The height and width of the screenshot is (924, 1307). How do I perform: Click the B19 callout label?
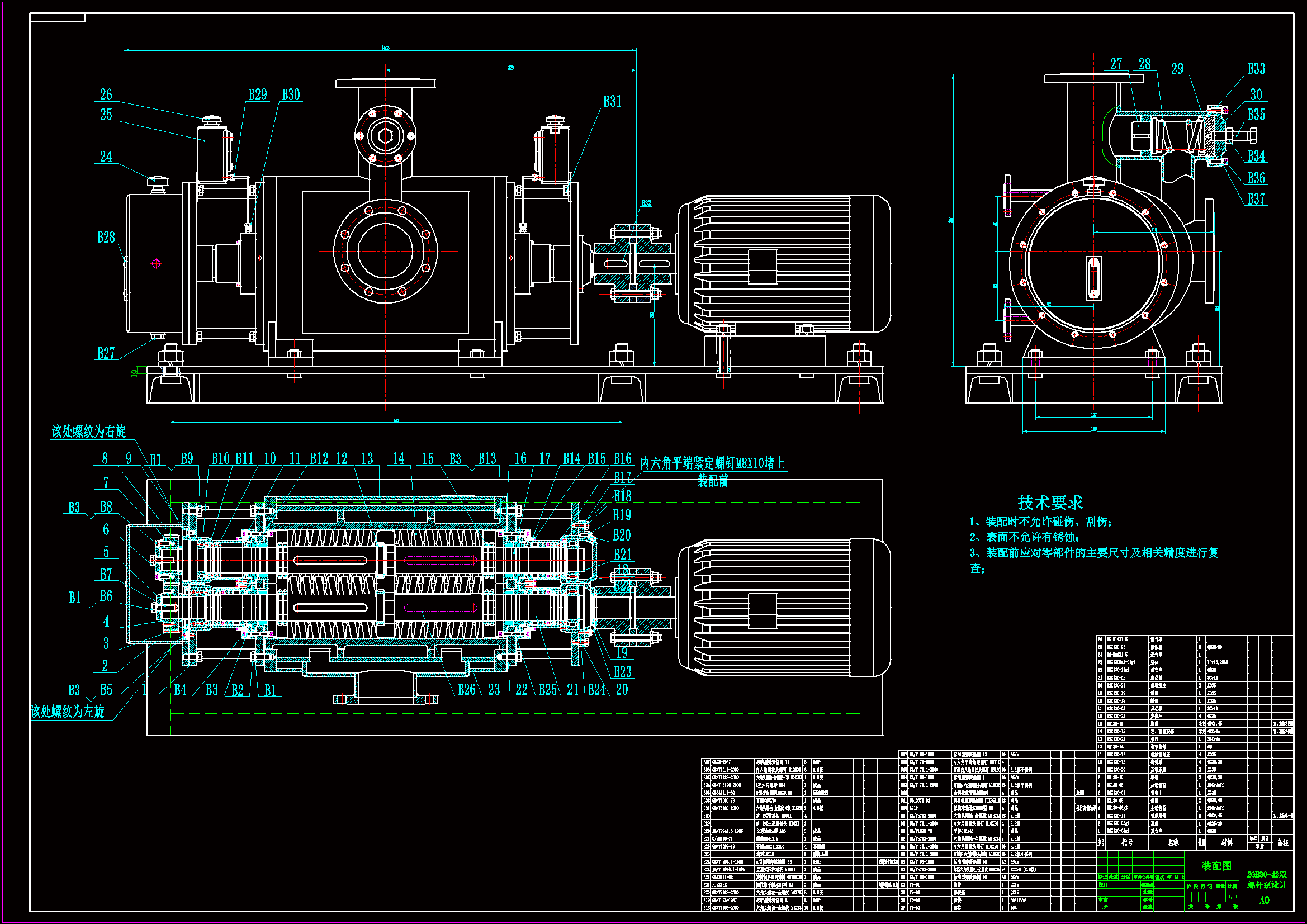(622, 516)
